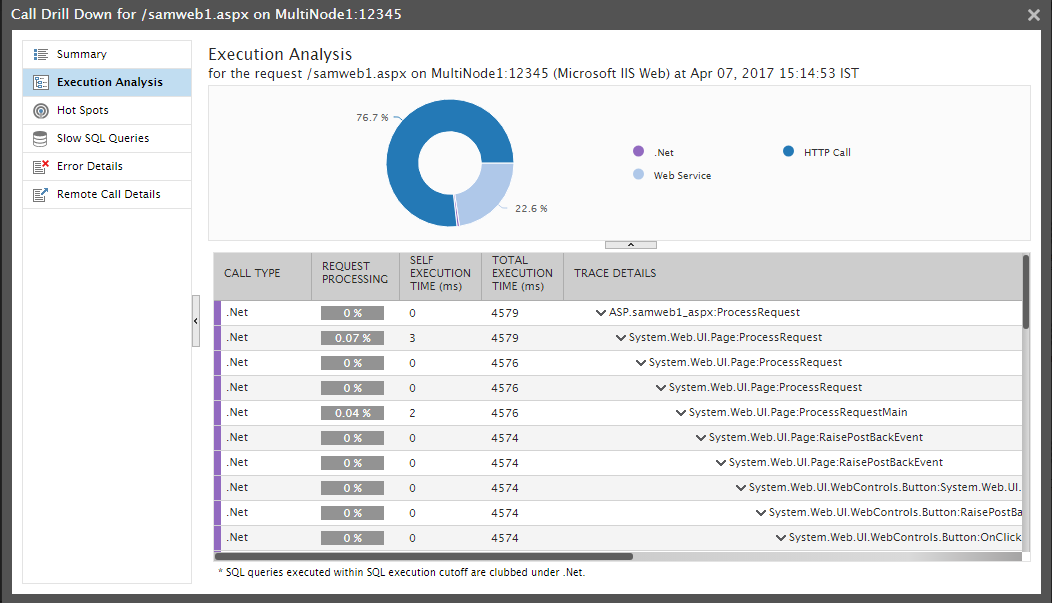
Task: Collapse the ASP.samweb1_aspx:ProcessRequest trace node
Action: click(x=601, y=312)
